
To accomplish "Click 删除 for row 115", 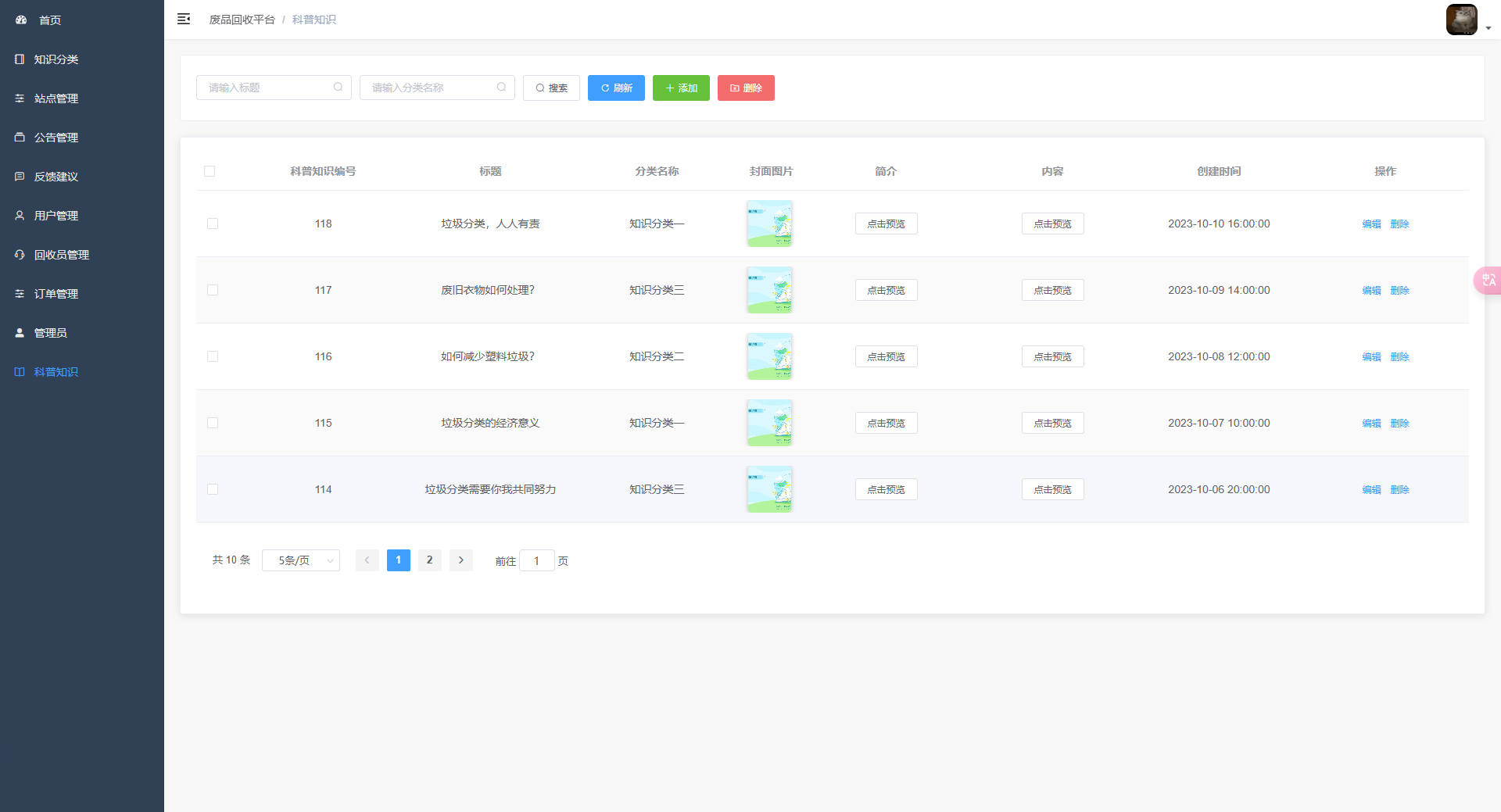I will pyautogui.click(x=1399, y=423).
